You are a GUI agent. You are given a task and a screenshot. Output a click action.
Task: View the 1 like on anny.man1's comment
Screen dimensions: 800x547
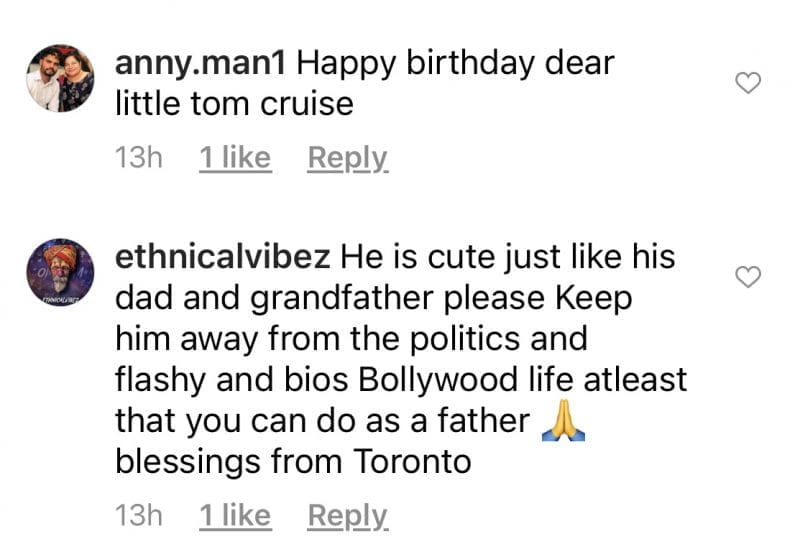point(235,158)
